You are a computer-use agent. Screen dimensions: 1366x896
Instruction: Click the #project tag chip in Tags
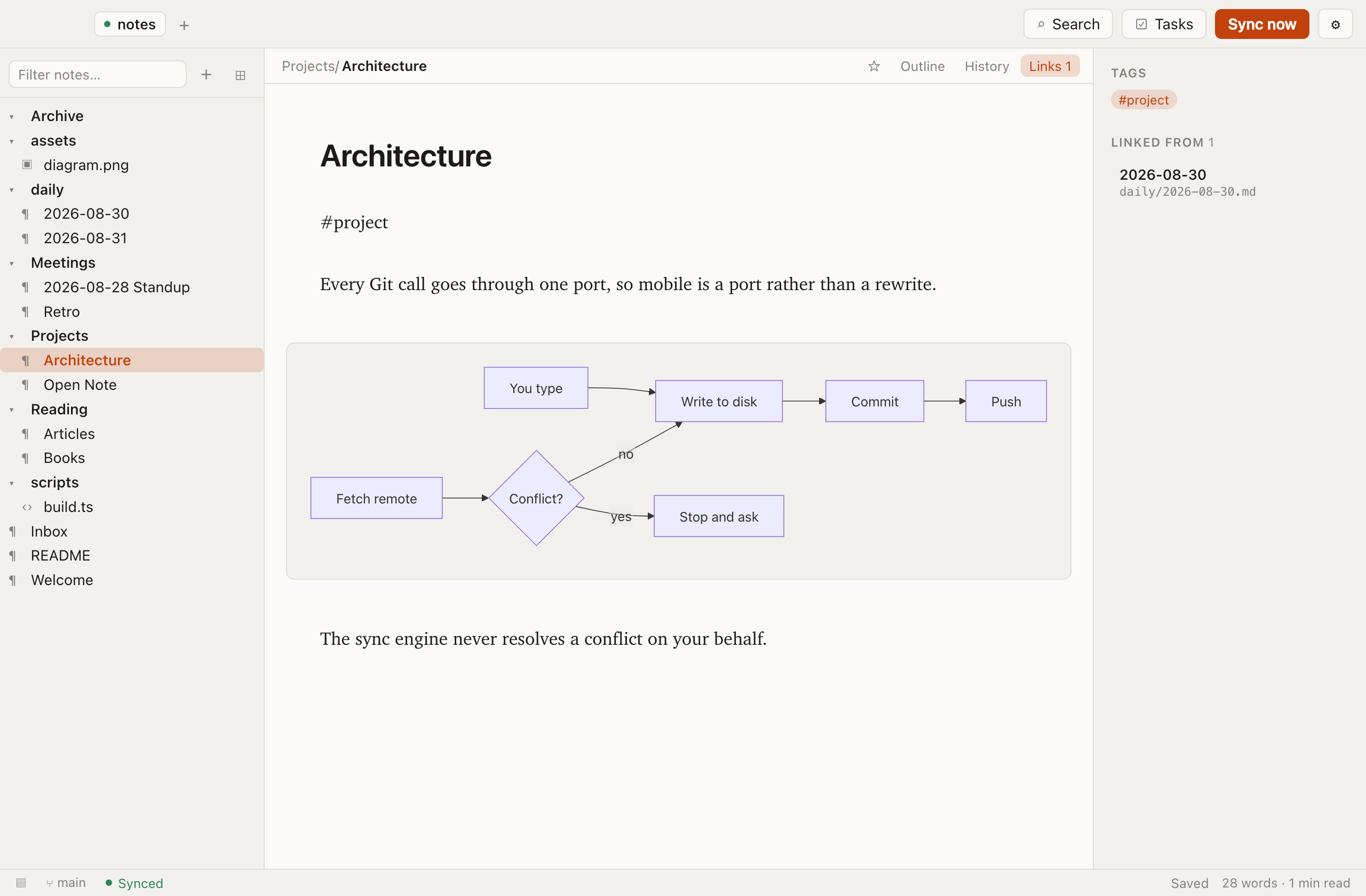tap(1143, 100)
